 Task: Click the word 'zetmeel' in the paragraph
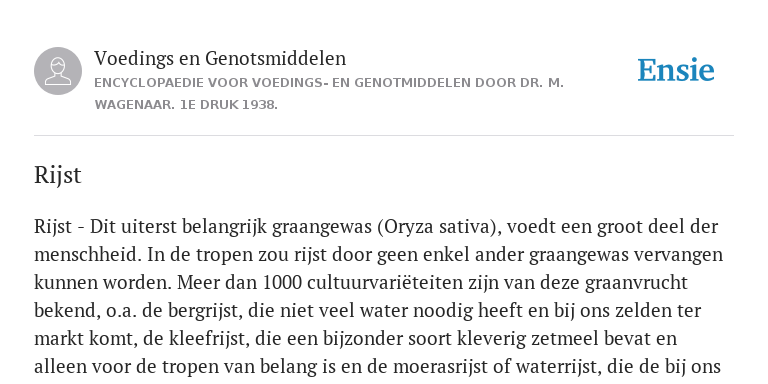(x=565, y=338)
